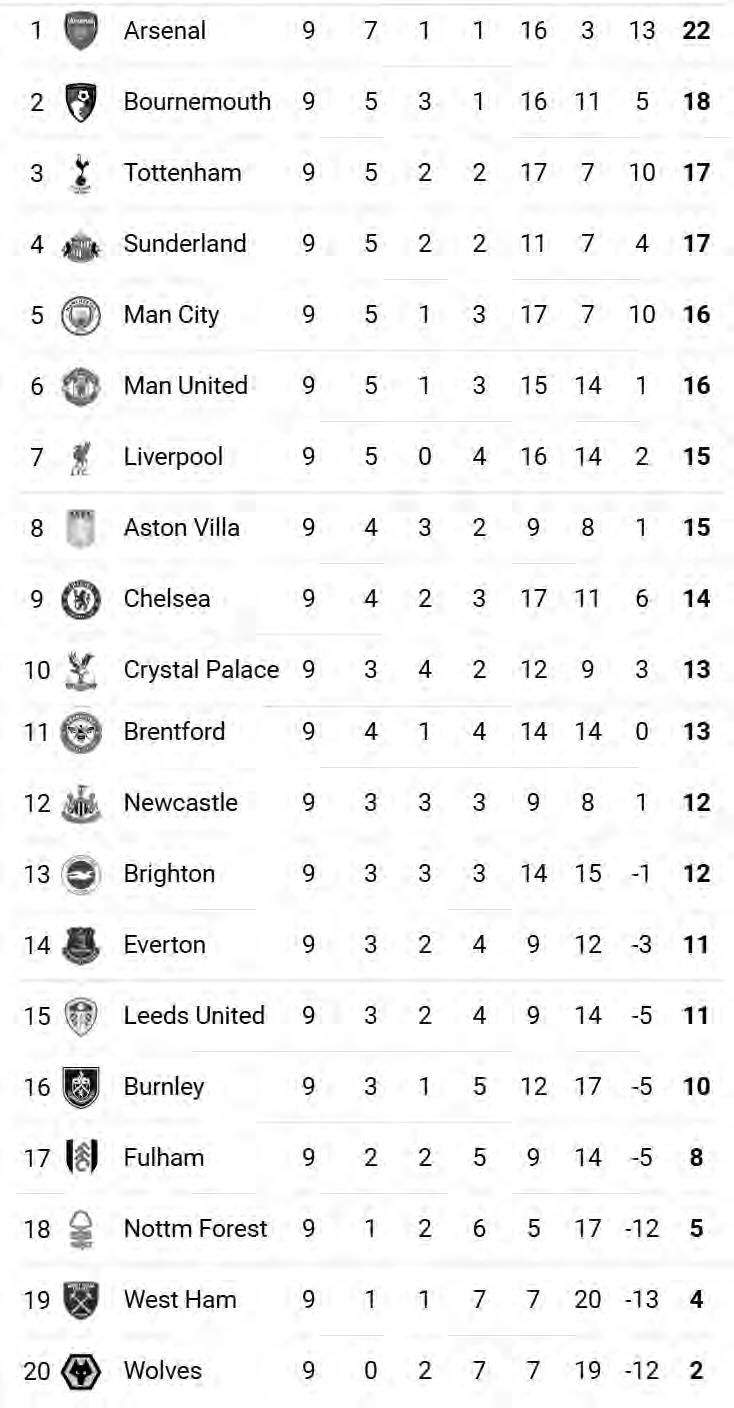
Task: Open the Brentford team name link
Action: [x=175, y=731]
